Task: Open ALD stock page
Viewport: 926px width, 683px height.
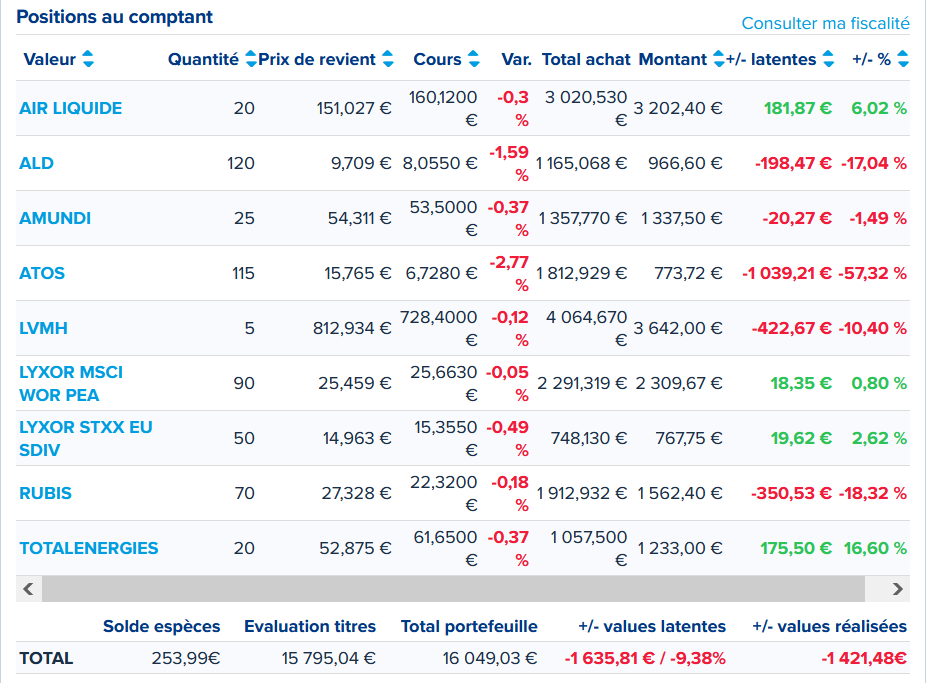Action: point(37,163)
